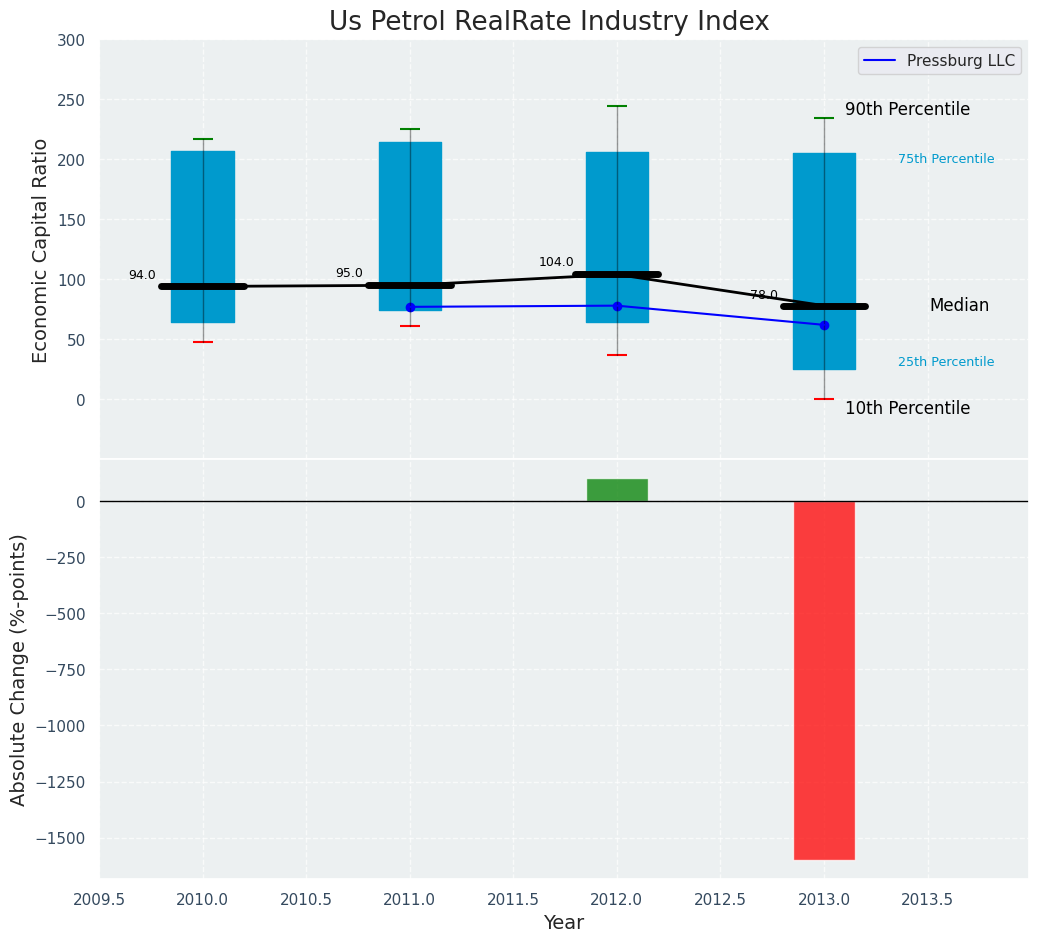
Task: Click the median value label '94.0'
Action: click(x=142, y=275)
